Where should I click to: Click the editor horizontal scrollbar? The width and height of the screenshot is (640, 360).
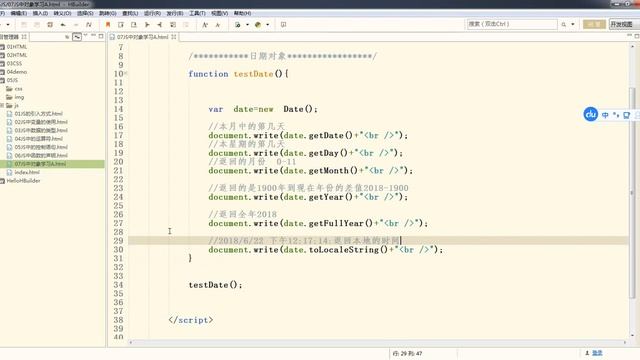tap(378, 342)
